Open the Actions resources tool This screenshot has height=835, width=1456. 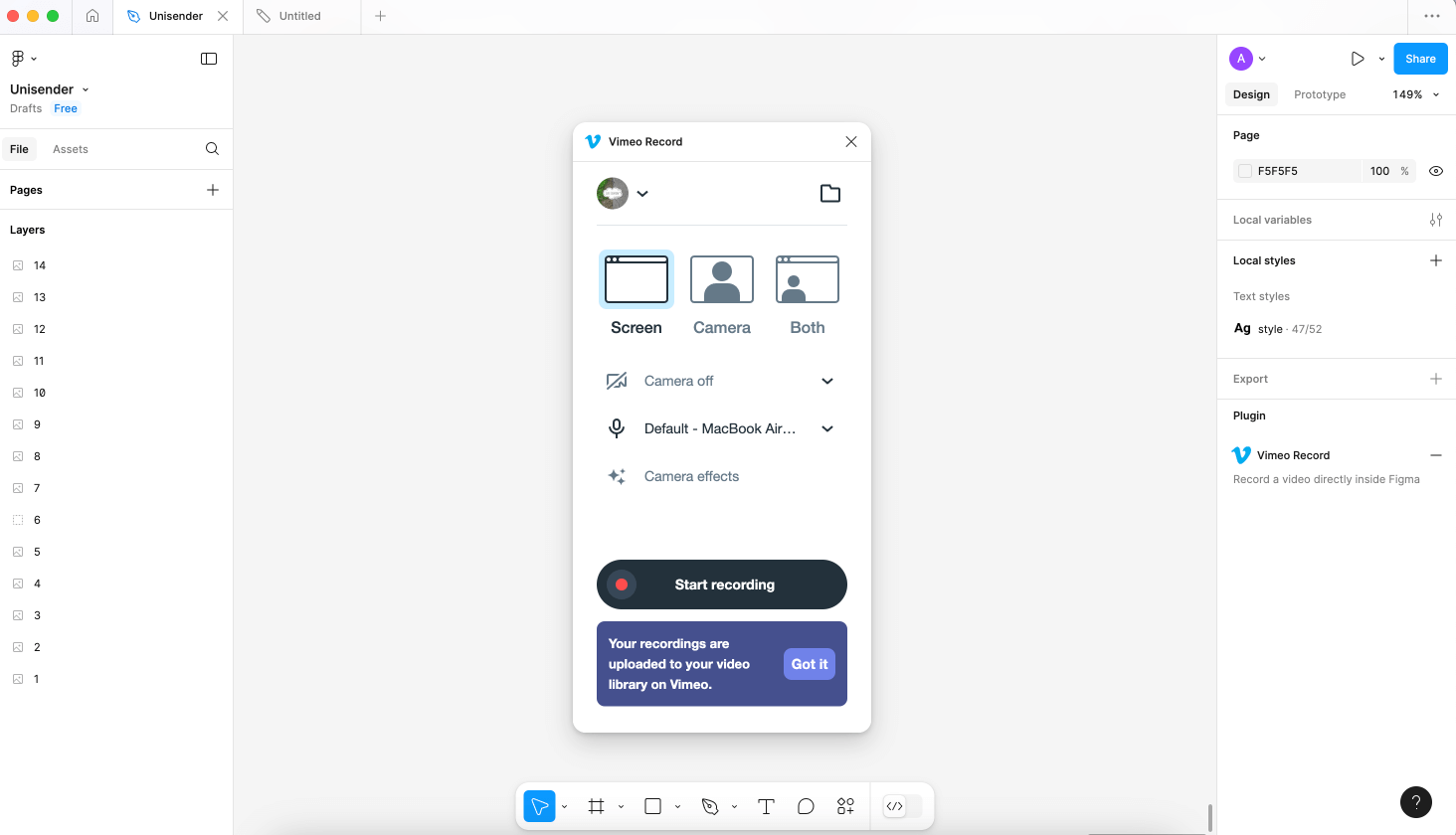tap(845, 806)
